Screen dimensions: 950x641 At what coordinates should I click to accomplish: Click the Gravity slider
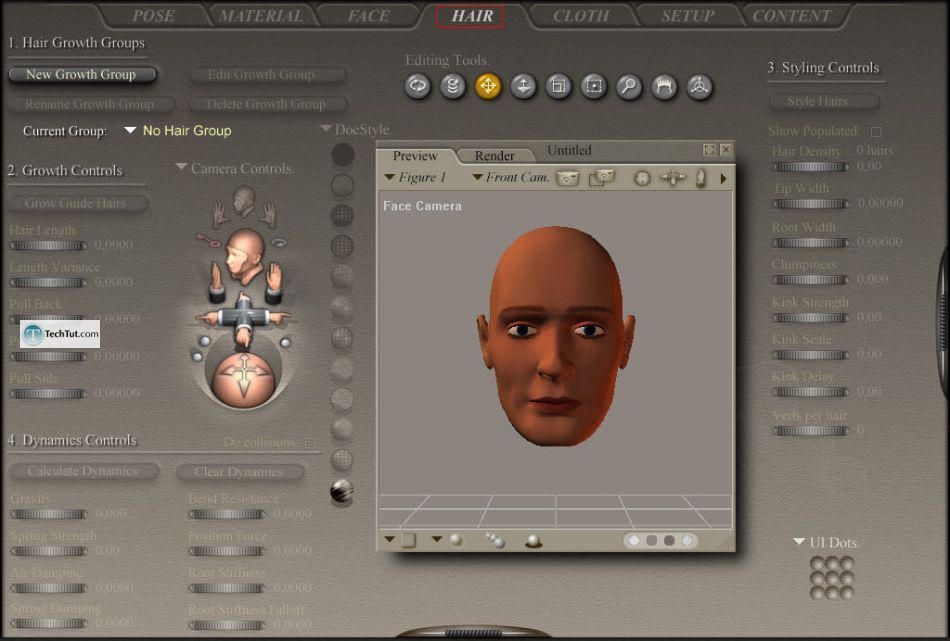coord(48,514)
